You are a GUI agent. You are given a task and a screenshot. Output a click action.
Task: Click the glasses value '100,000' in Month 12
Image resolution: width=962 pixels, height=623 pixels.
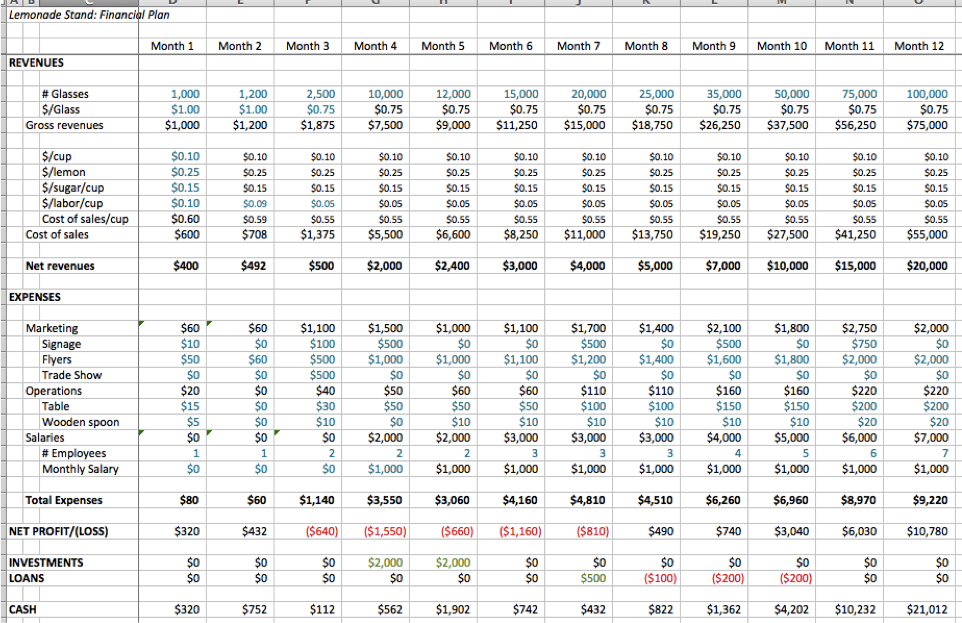[x=927, y=94]
